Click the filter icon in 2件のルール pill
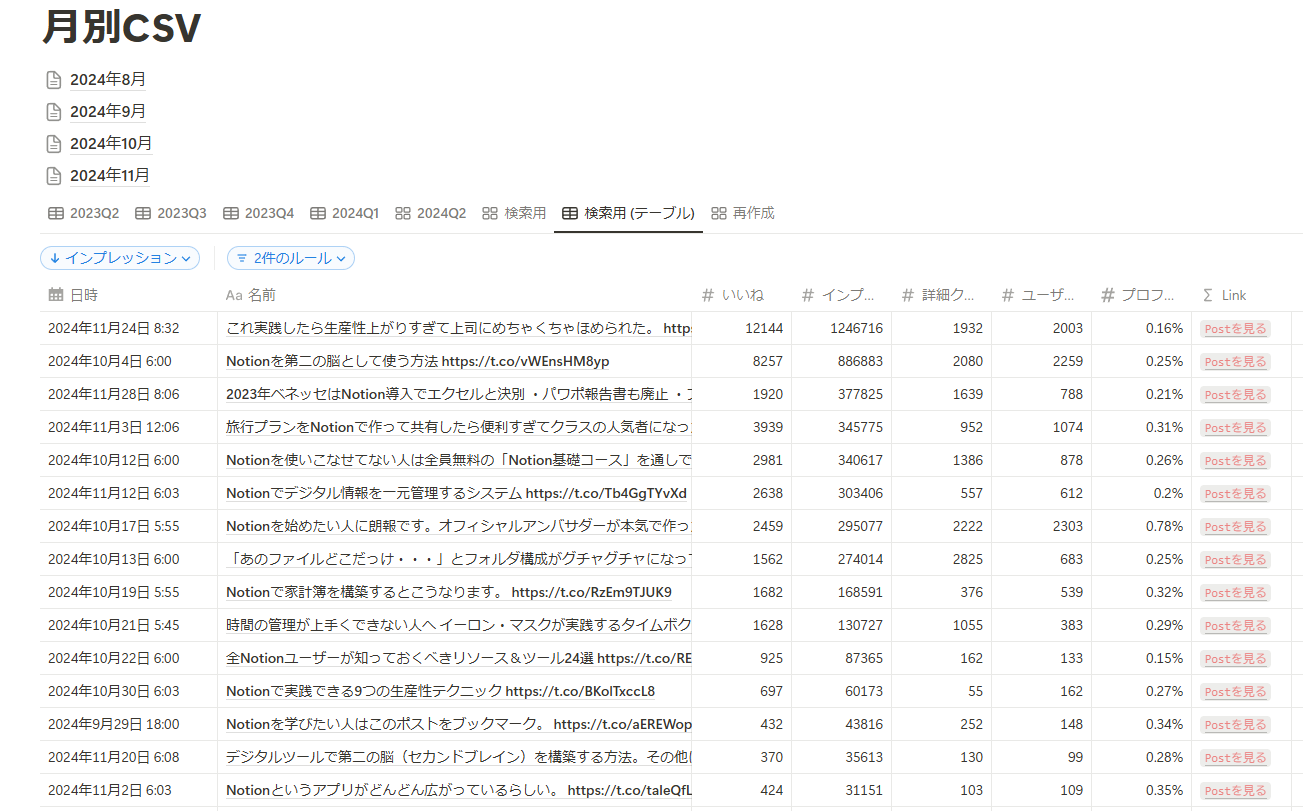This screenshot has width=1303, height=811. pyautogui.click(x=242, y=258)
